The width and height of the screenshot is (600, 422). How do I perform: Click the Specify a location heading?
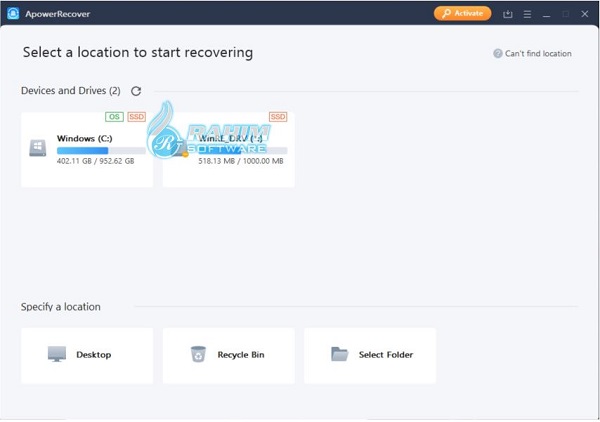pyautogui.click(x=61, y=307)
